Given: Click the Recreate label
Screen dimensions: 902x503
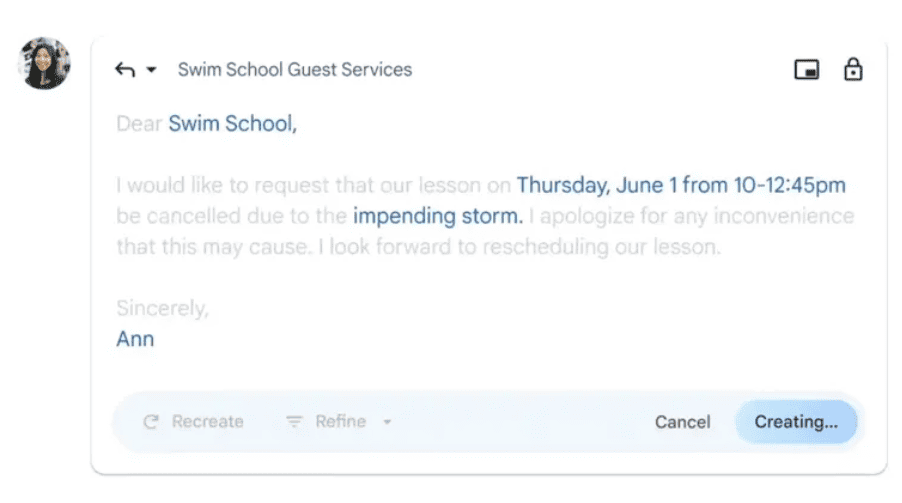Looking at the screenshot, I should [x=208, y=422].
